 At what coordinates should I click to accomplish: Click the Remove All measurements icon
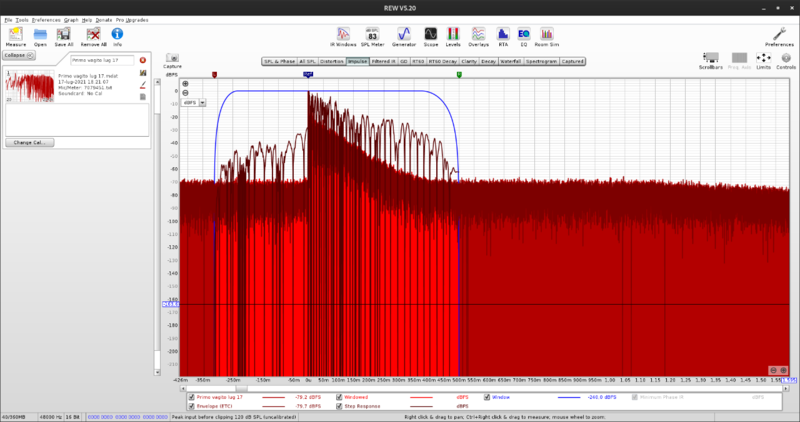click(x=92, y=35)
